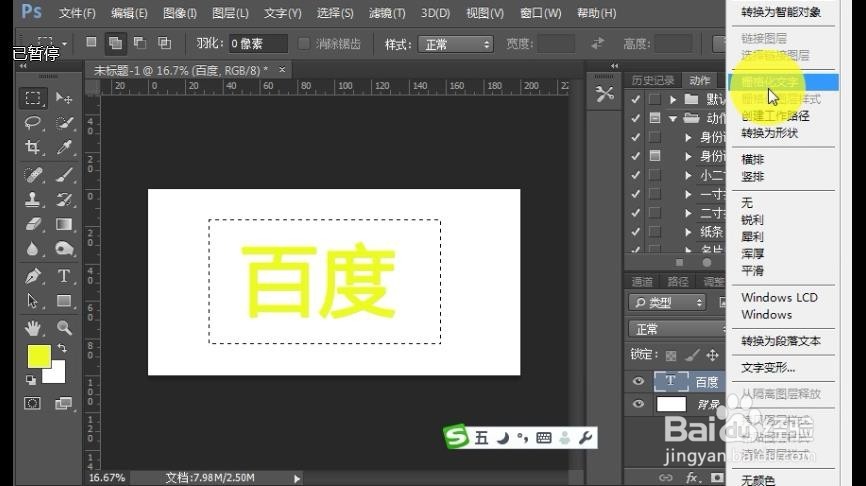Switch to the 历史记录 tab

click(x=653, y=81)
